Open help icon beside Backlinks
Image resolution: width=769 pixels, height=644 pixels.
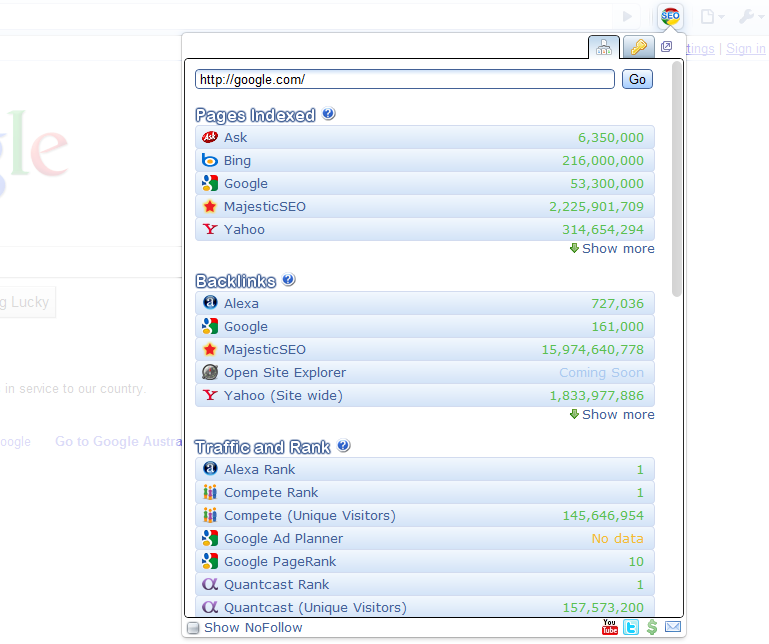289,280
